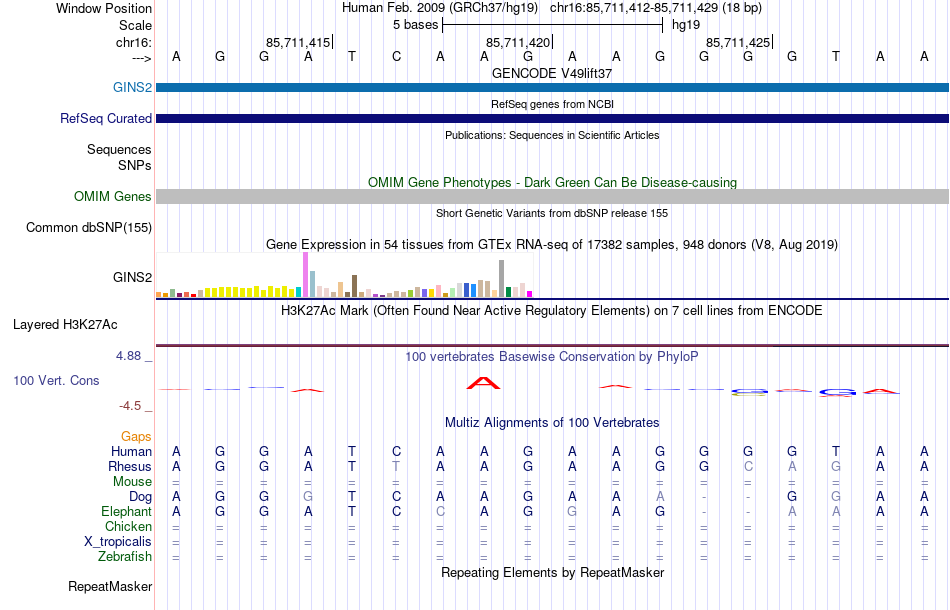Click the 85,711,420 ruler position
The image size is (950, 610).
pos(518,42)
